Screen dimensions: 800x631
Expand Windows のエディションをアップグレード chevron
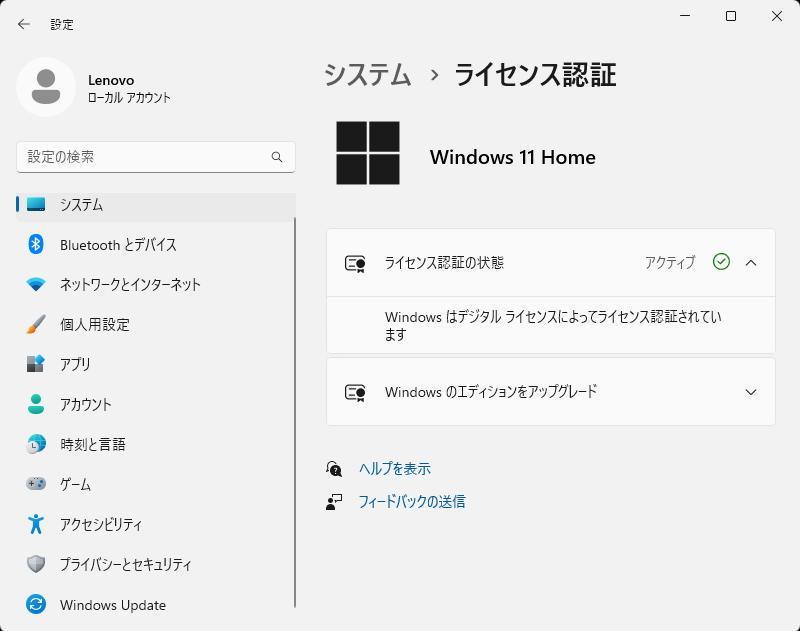coord(751,392)
